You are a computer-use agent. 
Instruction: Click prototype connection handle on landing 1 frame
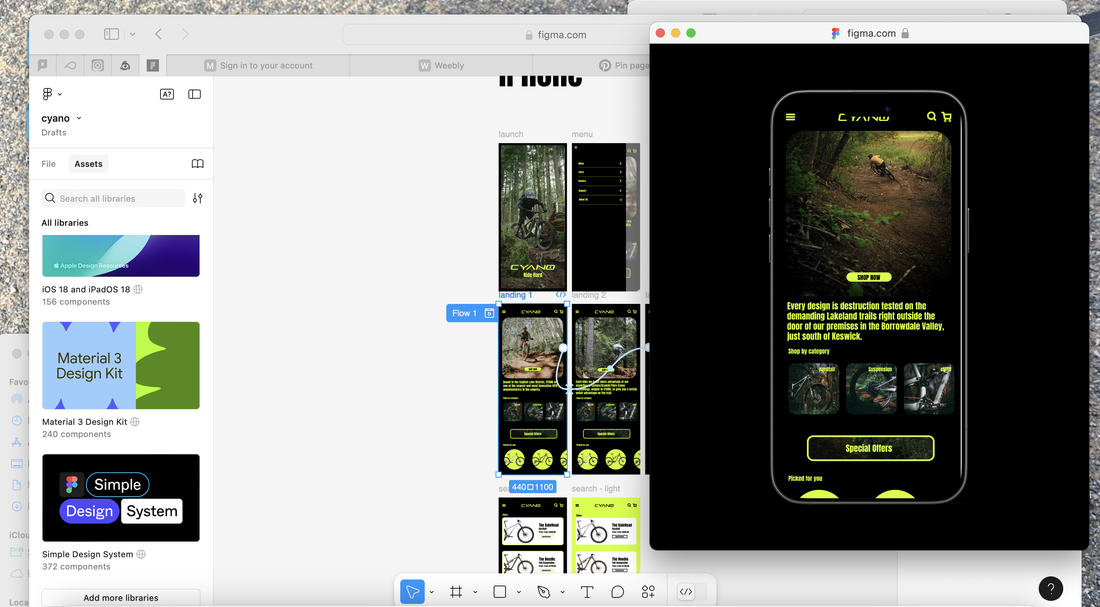coord(563,348)
